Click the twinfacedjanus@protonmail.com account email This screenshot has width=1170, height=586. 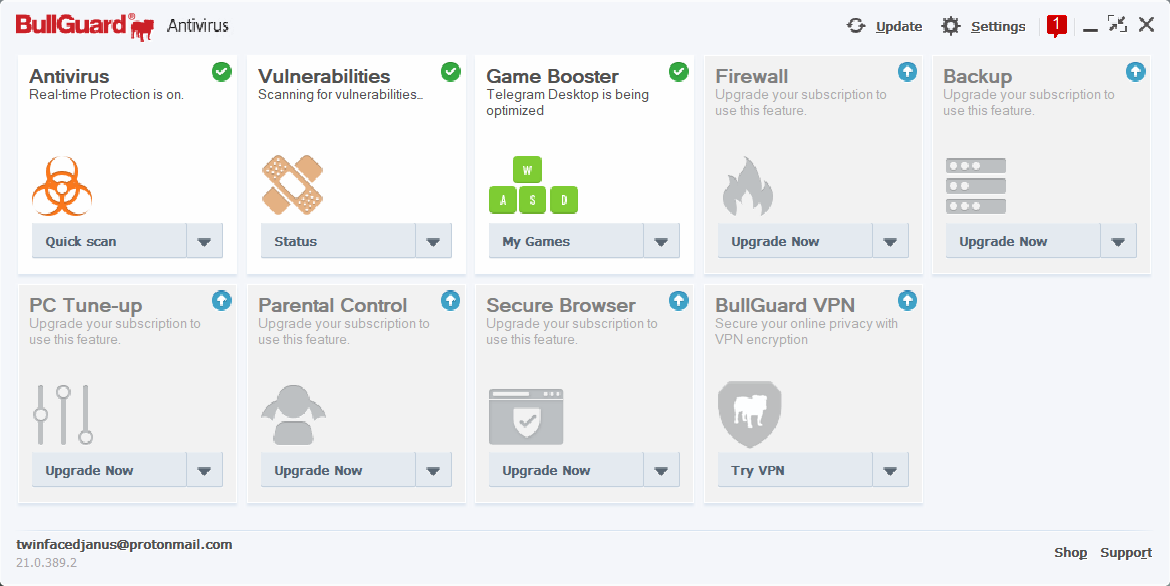pos(124,544)
